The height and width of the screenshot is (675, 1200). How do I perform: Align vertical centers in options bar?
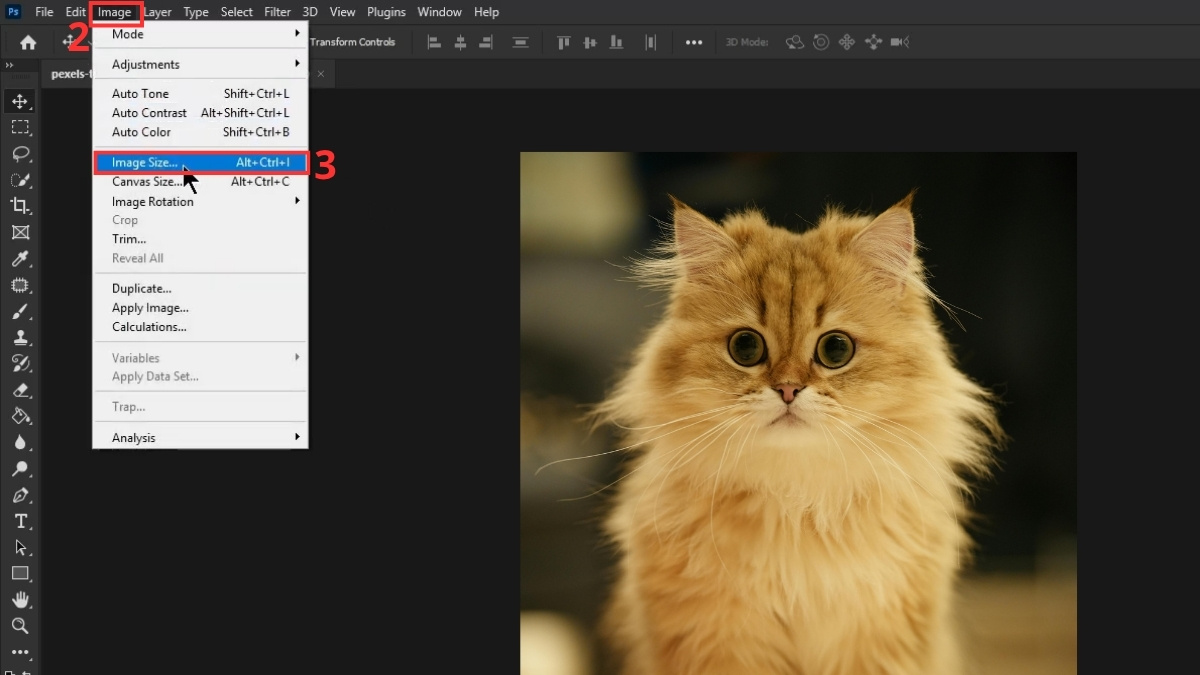[590, 42]
